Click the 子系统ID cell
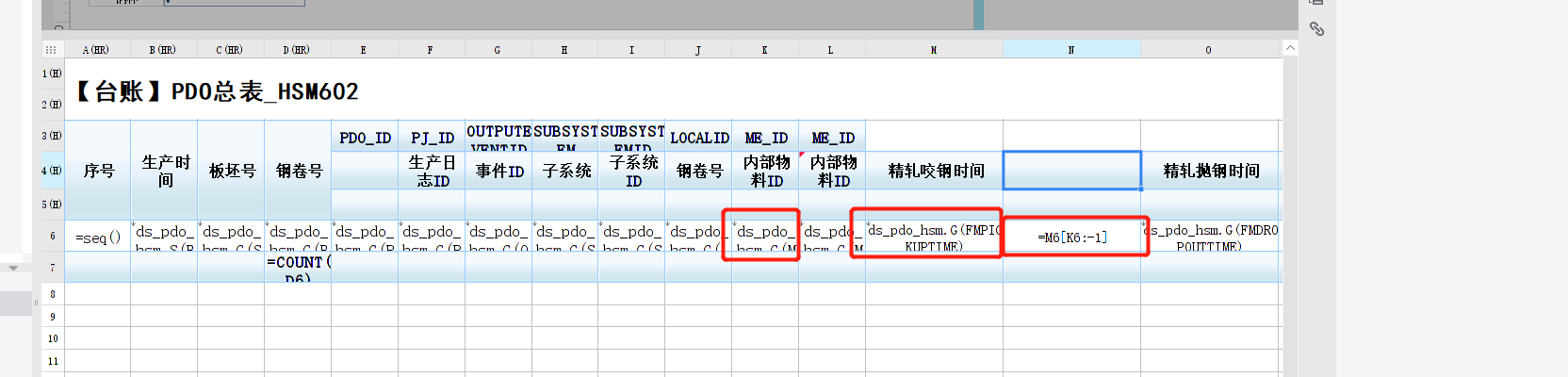 coord(632,171)
